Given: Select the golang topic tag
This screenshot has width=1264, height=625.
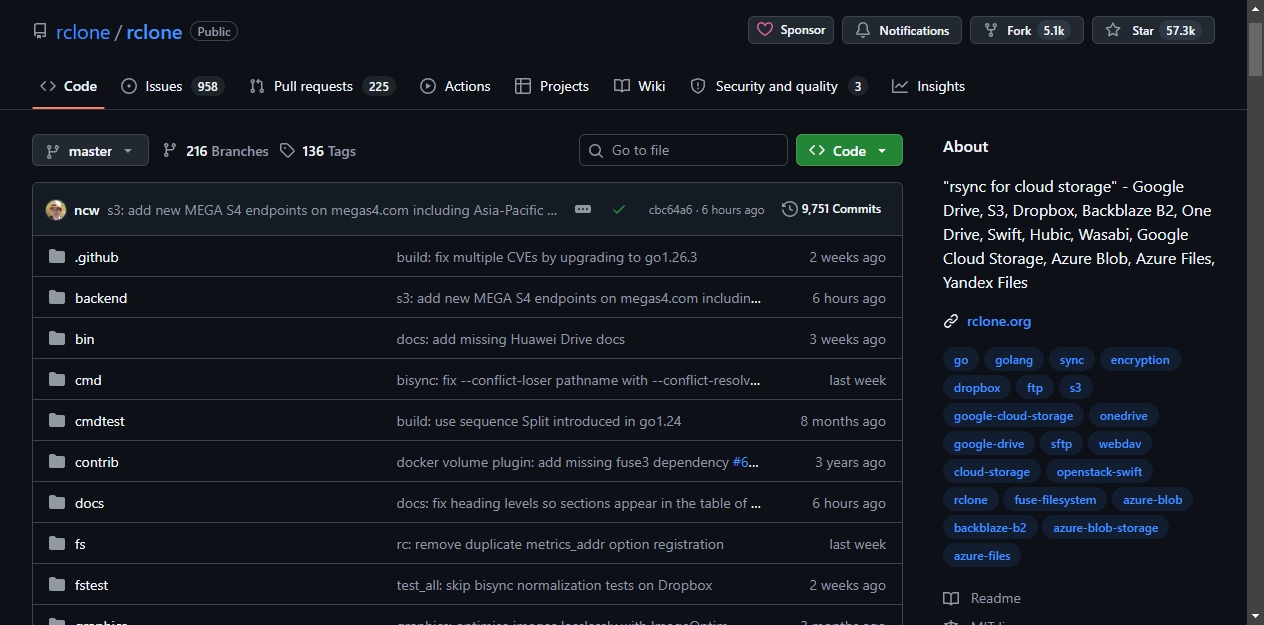Looking at the screenshot, I should 1014,360.
